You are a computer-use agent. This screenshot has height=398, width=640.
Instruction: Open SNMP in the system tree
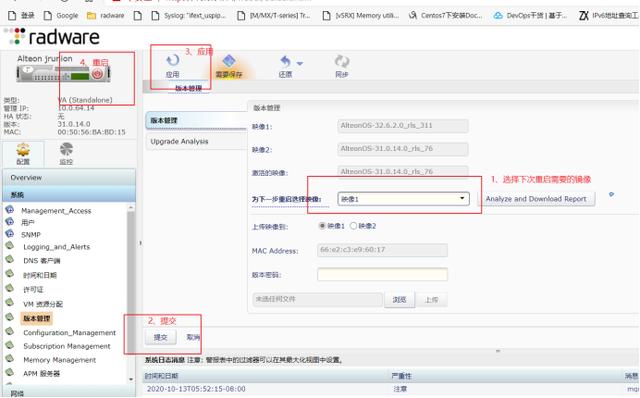pos(31,235)
